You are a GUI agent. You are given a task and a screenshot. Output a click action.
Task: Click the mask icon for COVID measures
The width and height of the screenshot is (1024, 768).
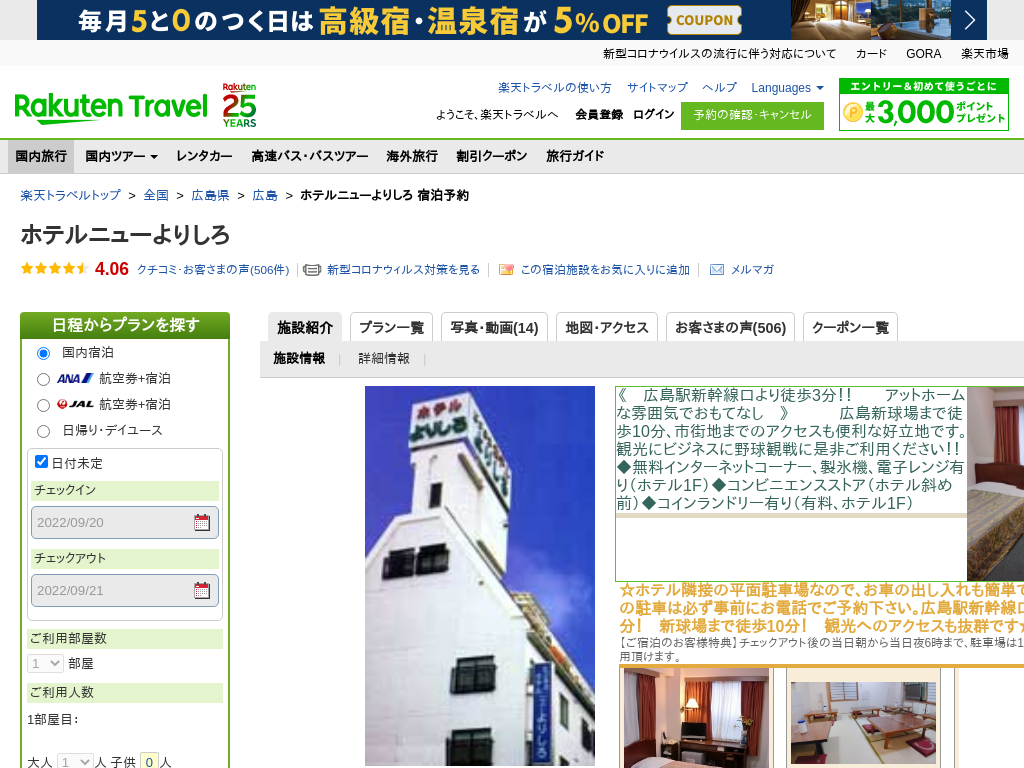point(312,270)
